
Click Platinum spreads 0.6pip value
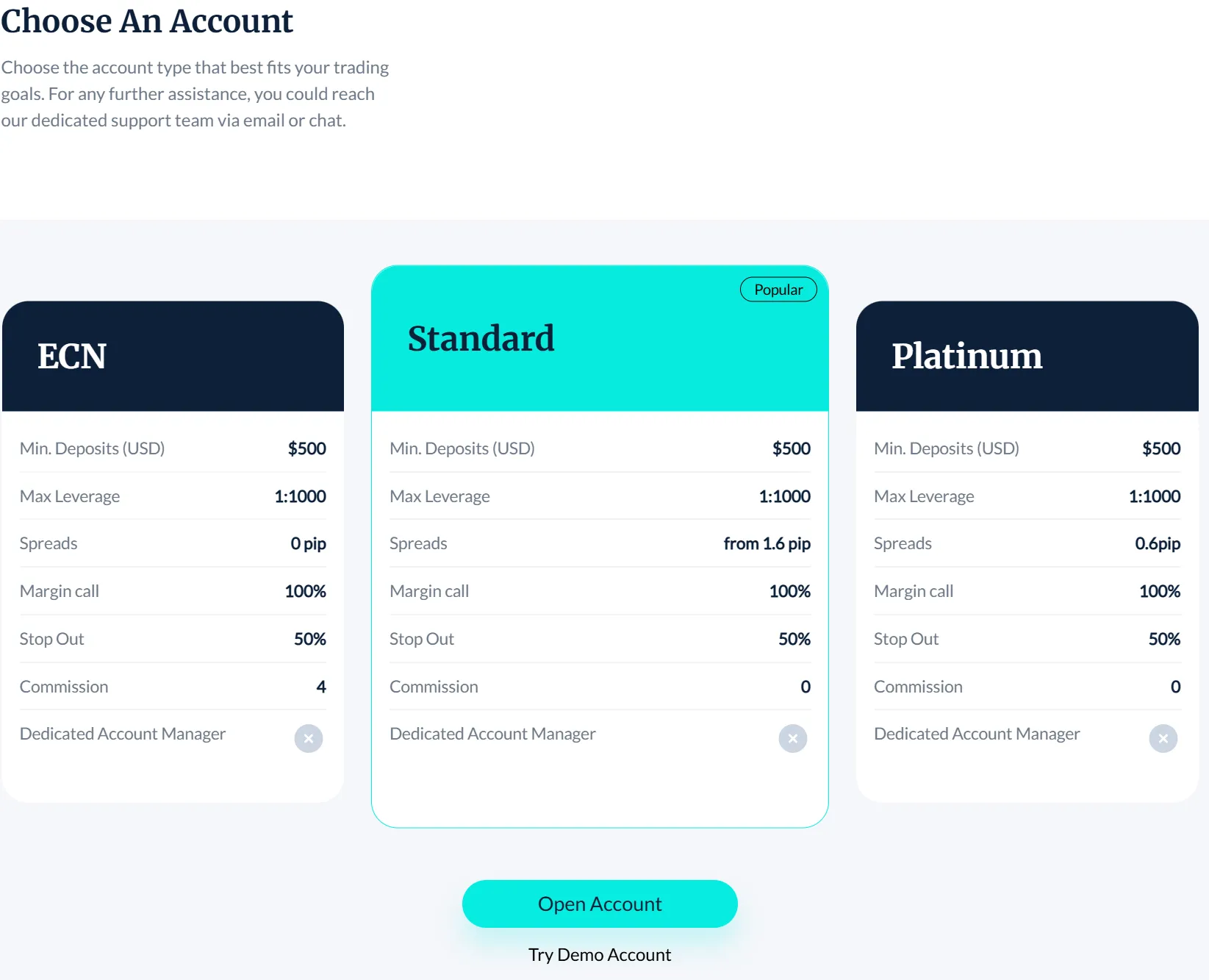[1157, 543]
